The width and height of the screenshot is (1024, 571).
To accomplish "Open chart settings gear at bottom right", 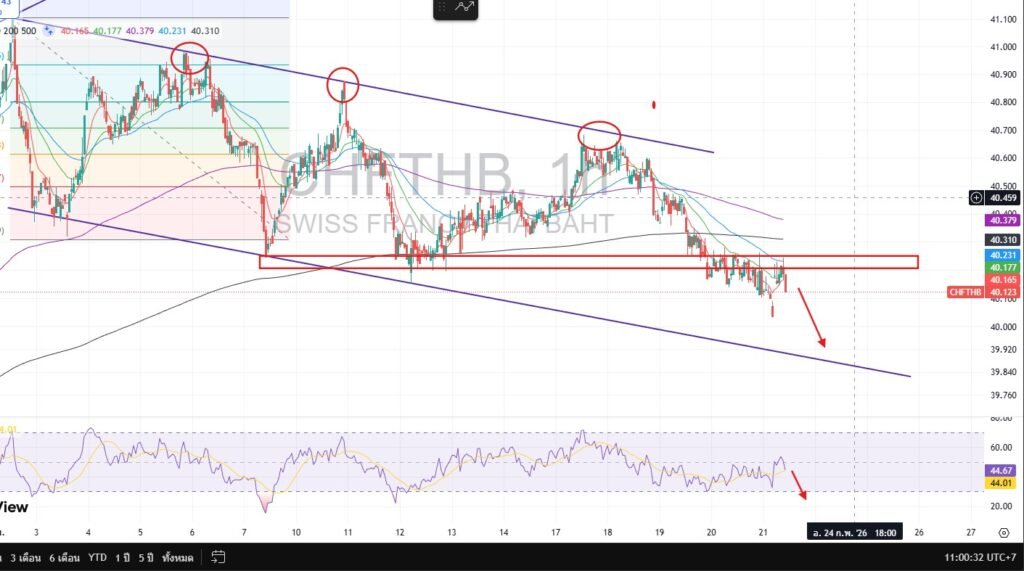I will coord(1003,532).
